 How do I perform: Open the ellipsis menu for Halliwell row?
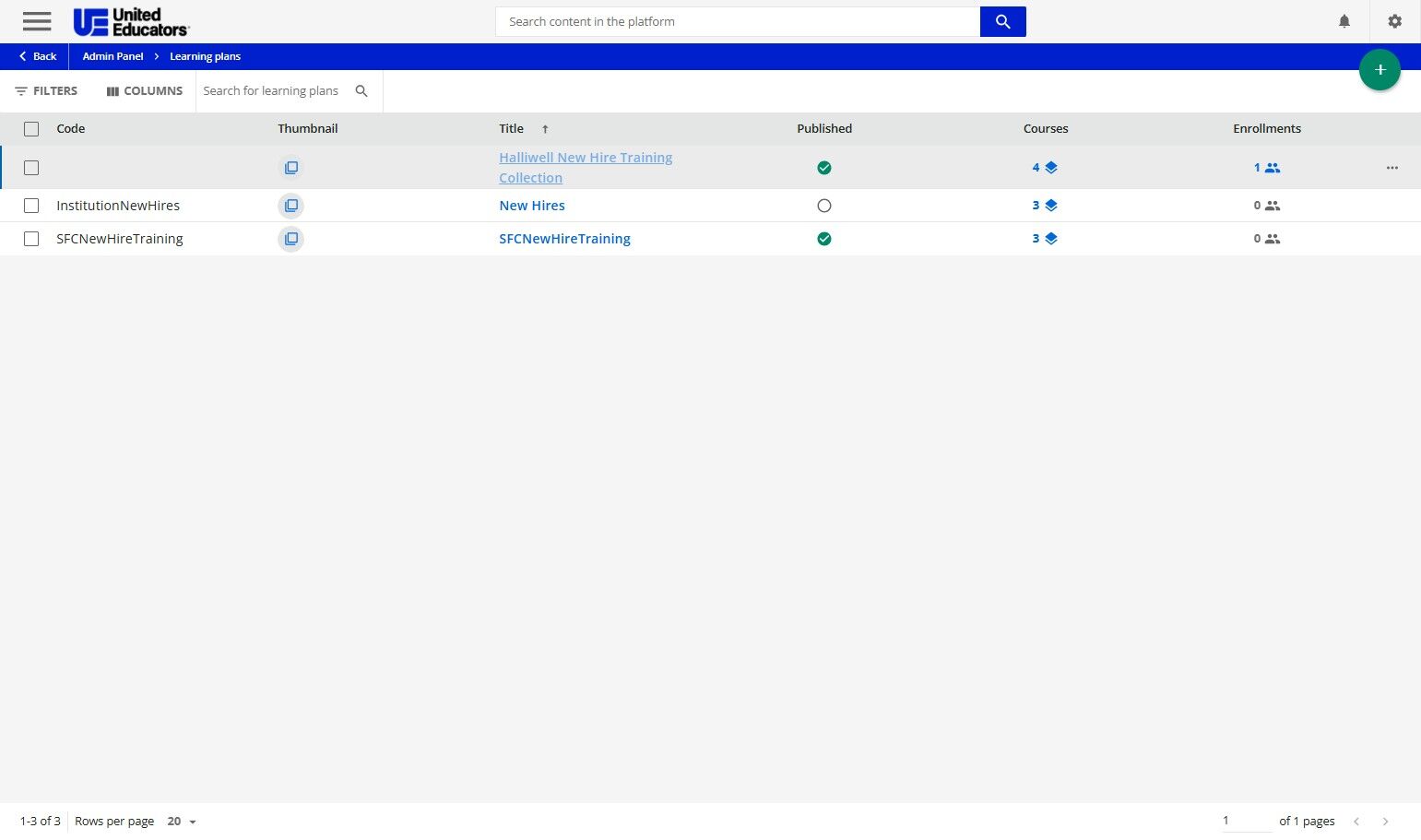pos(1391,168)
